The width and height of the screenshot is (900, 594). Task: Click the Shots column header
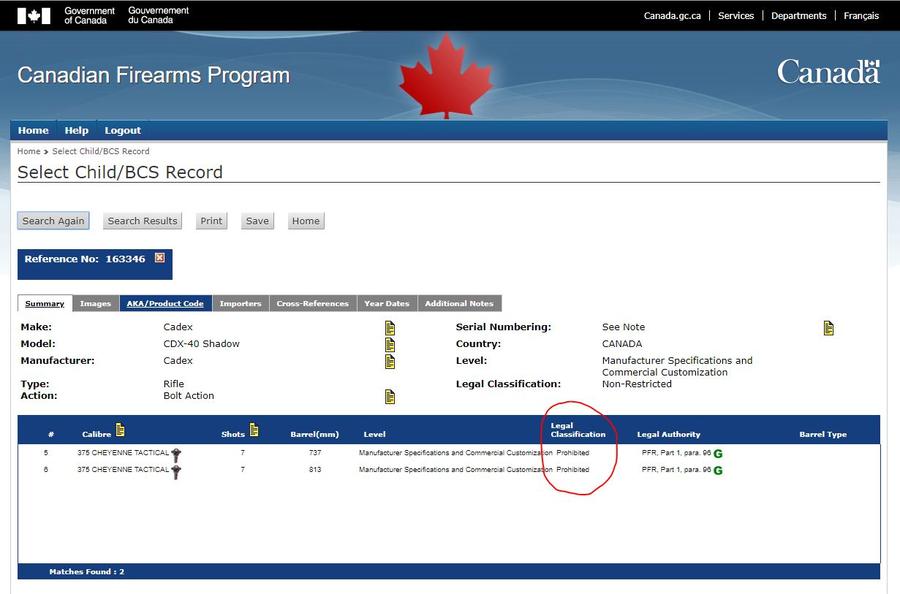233,434
